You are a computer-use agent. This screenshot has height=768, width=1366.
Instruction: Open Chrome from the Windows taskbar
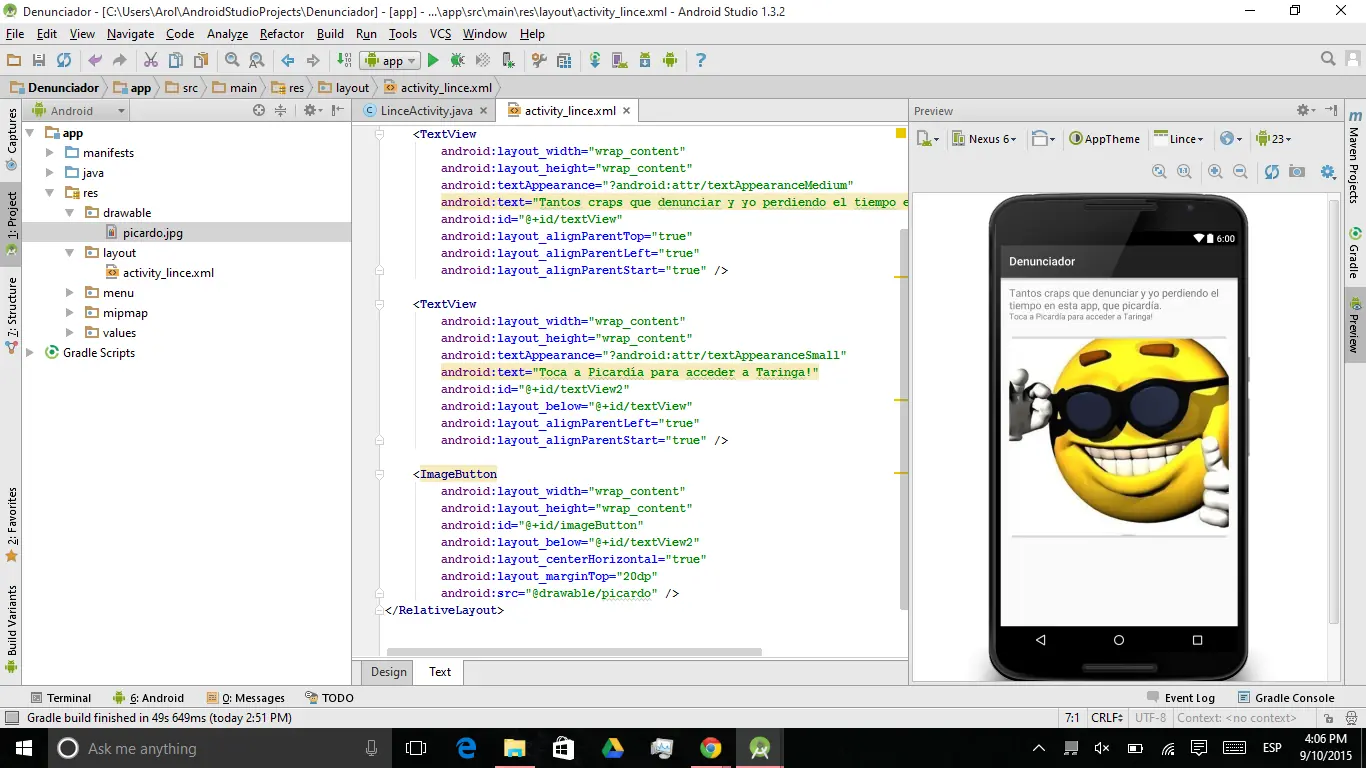711,748
